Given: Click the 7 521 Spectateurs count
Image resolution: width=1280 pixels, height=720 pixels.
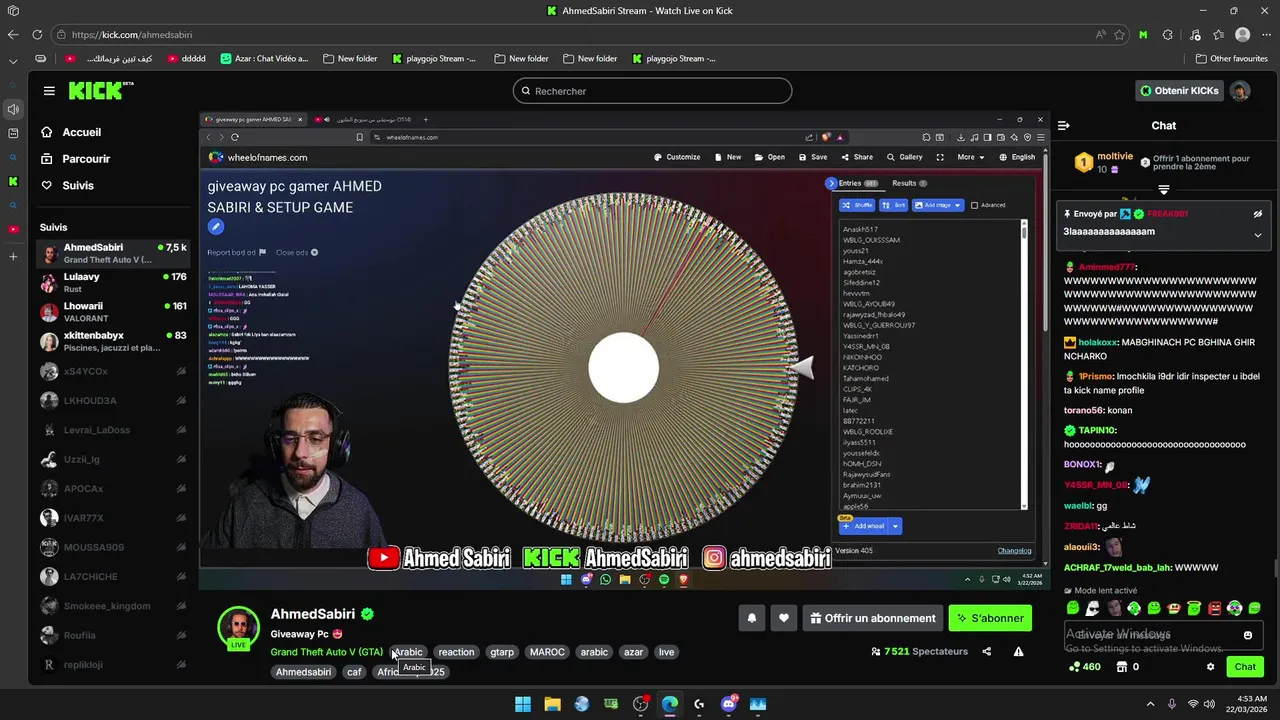Looking at the screenshot, I should coord(919,651).
